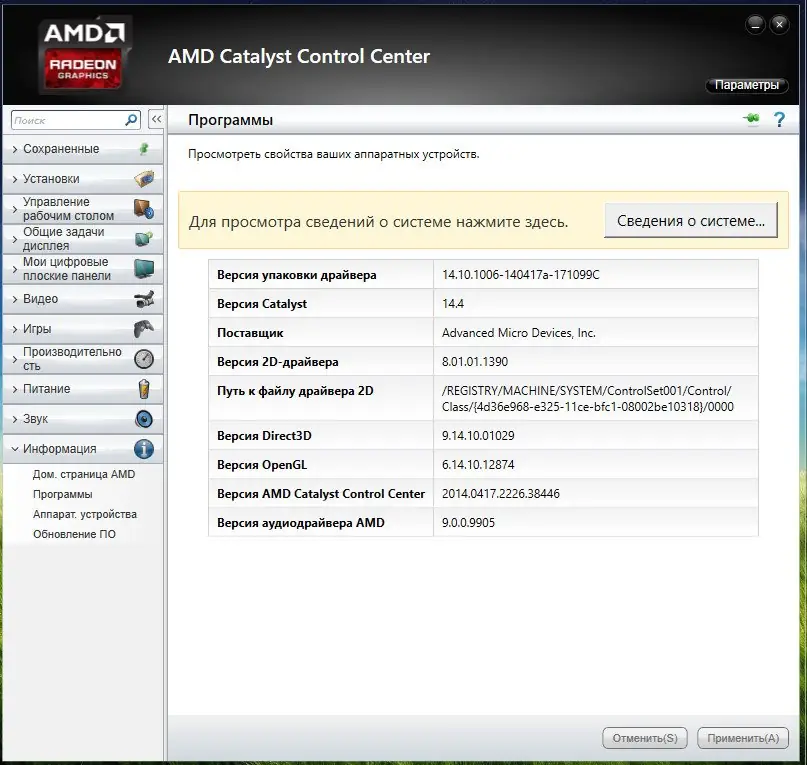Click the Поставщик label
Image resolution: width=807 pixels, height=765 pixels.
(250, 333)
